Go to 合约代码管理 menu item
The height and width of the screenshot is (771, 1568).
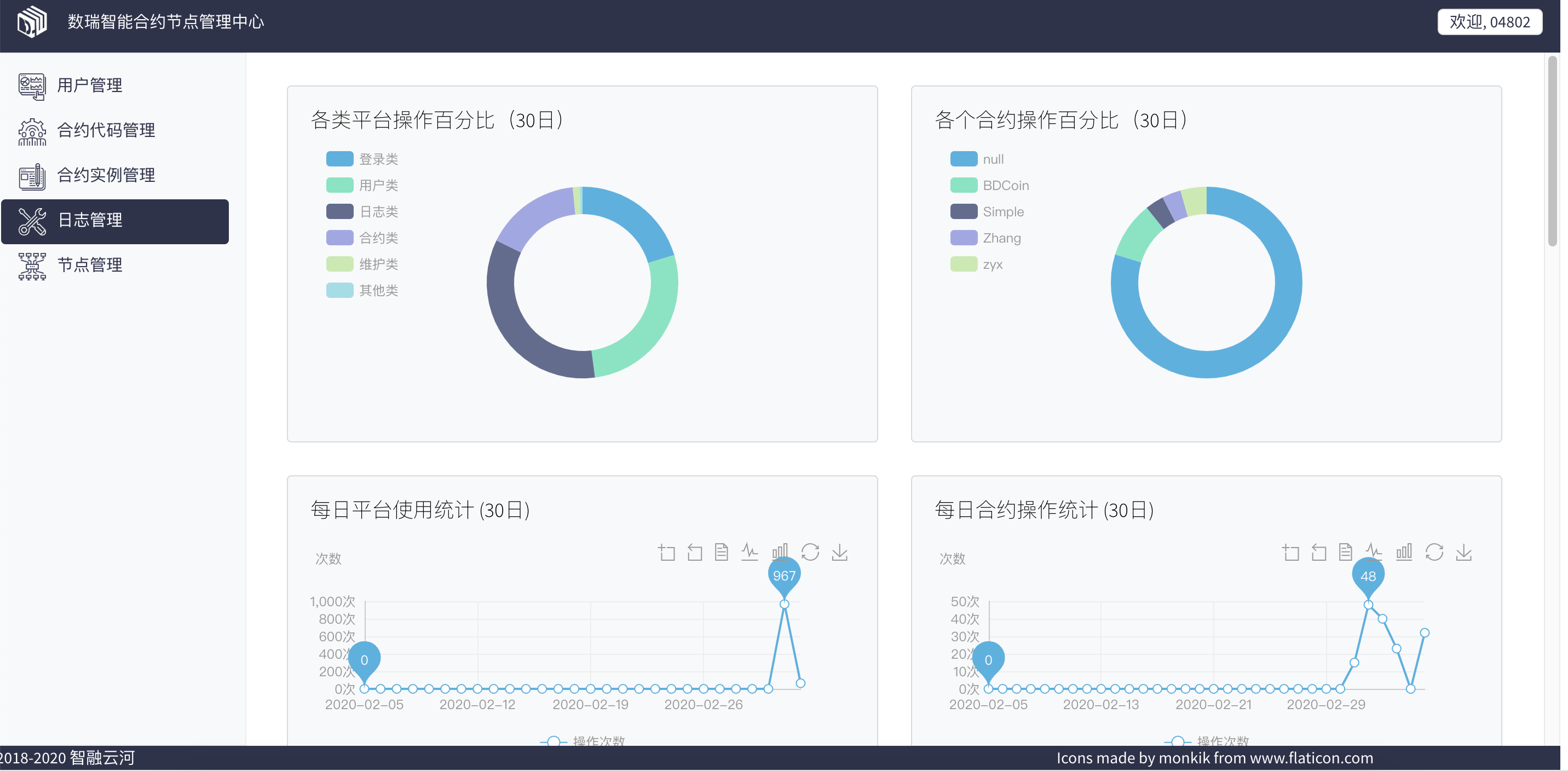(106, 130)
